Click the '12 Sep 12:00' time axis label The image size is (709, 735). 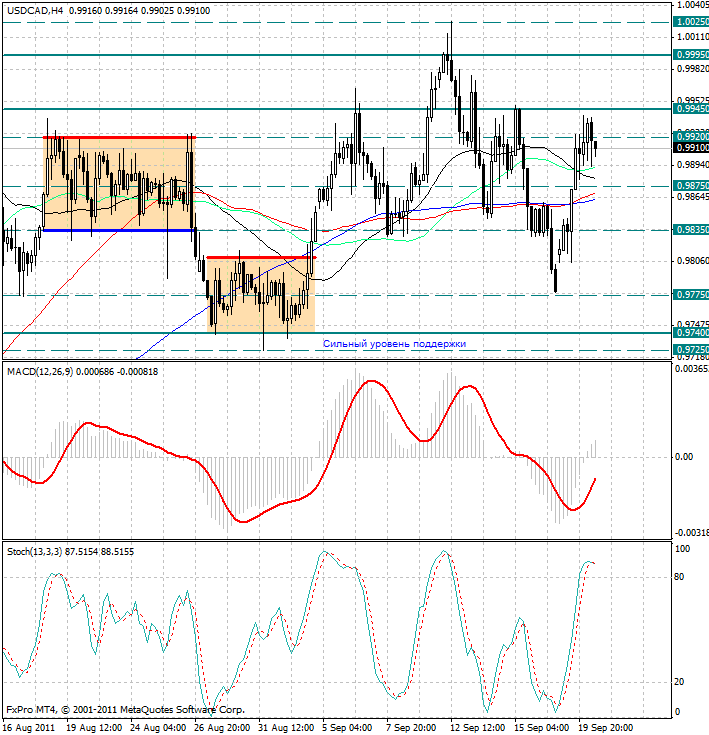pos(475,726)
